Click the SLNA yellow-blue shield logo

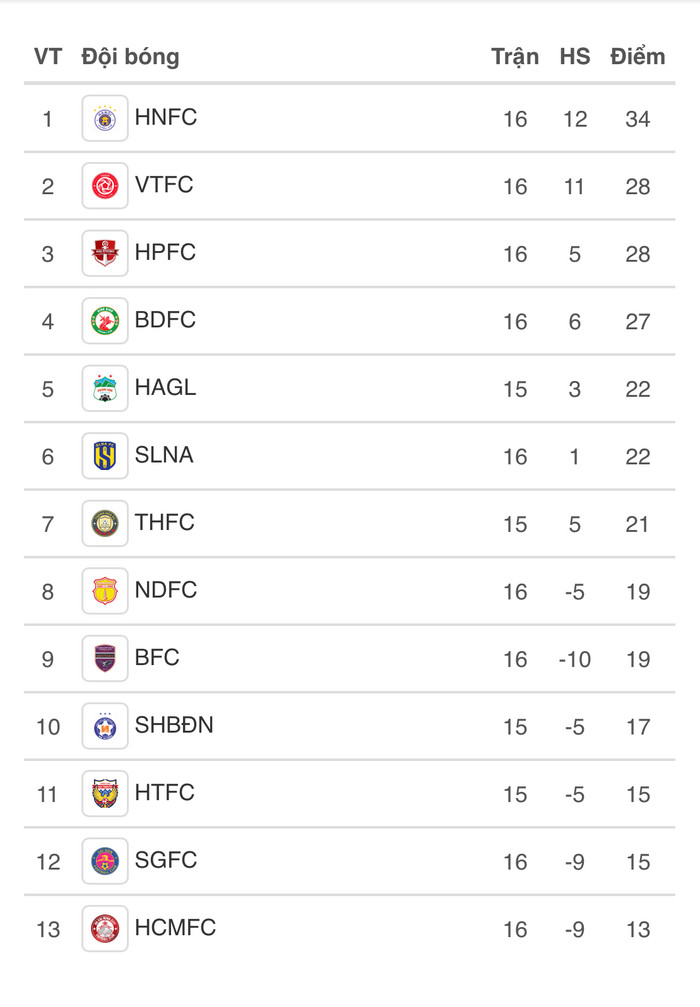click(105, 456)
